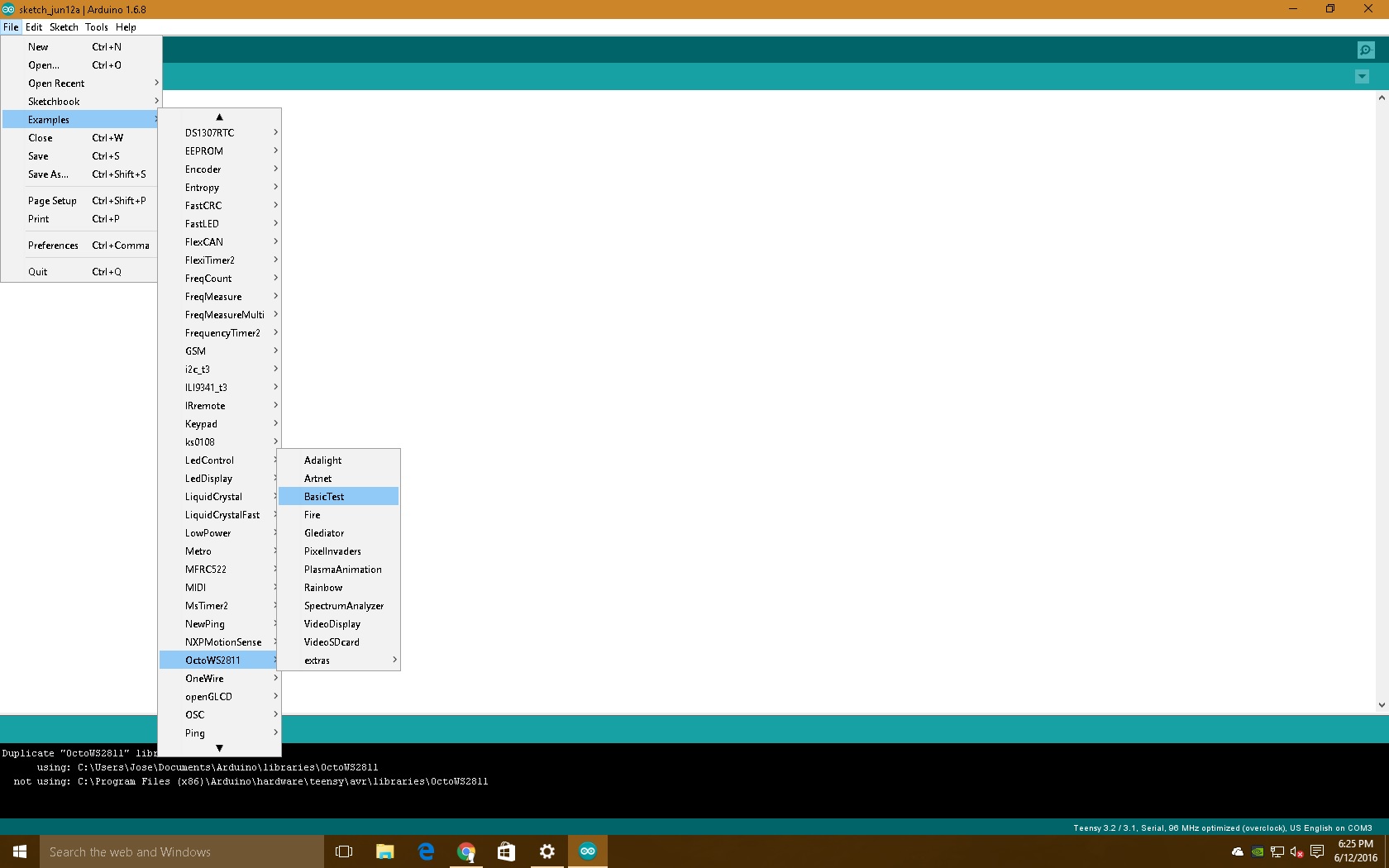The image size is (1389, 868).
Task: Open the Glediator example
Action: coord(339,533)
